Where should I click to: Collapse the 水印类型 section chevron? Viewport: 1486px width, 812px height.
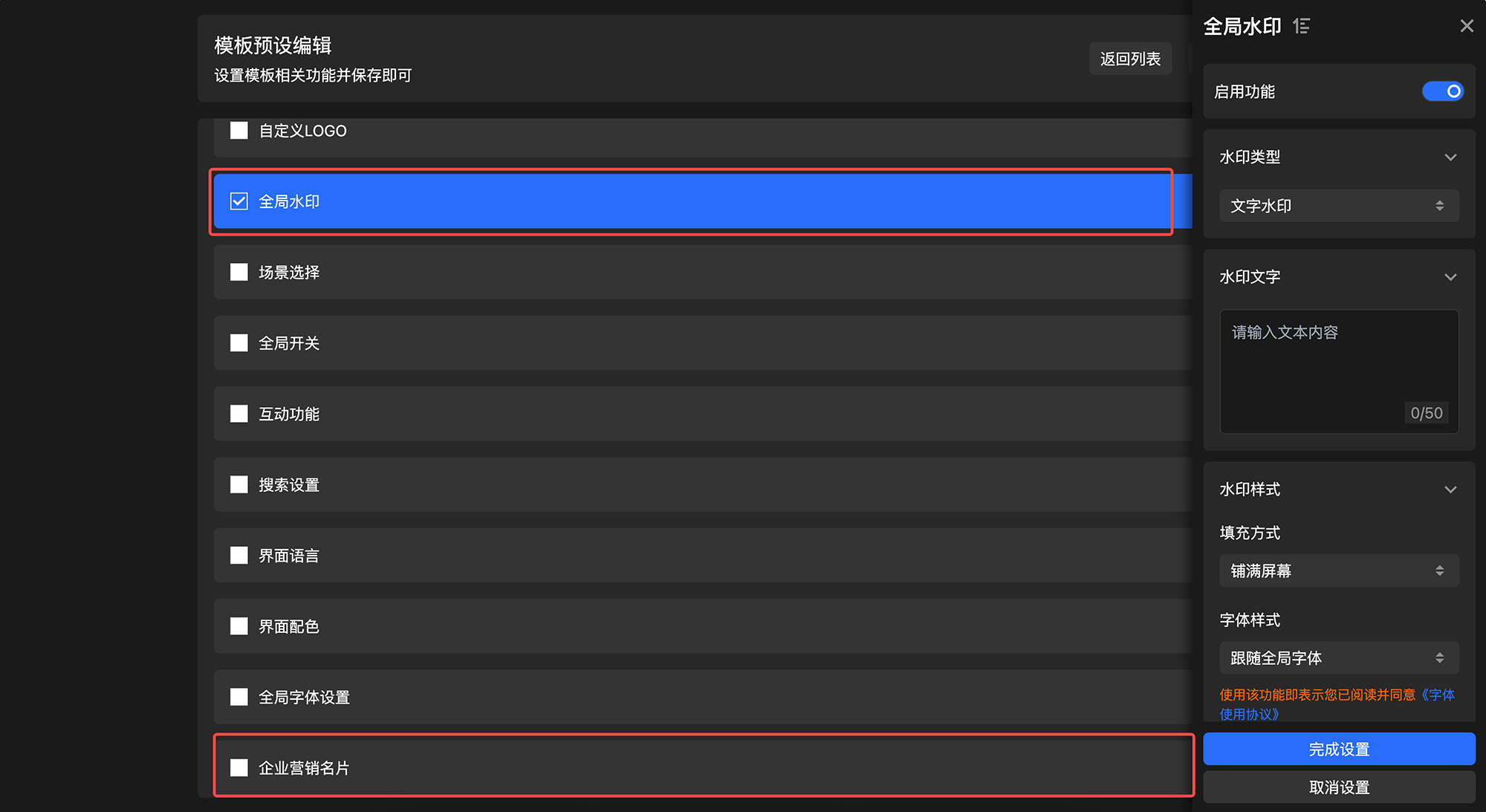pos(1450,157)
